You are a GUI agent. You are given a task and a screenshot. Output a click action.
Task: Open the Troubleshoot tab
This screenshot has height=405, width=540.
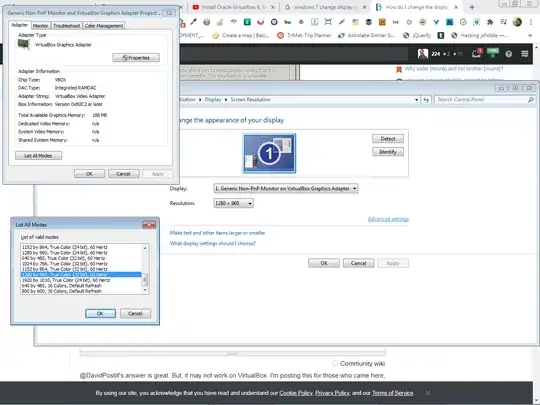coord(66,25)
